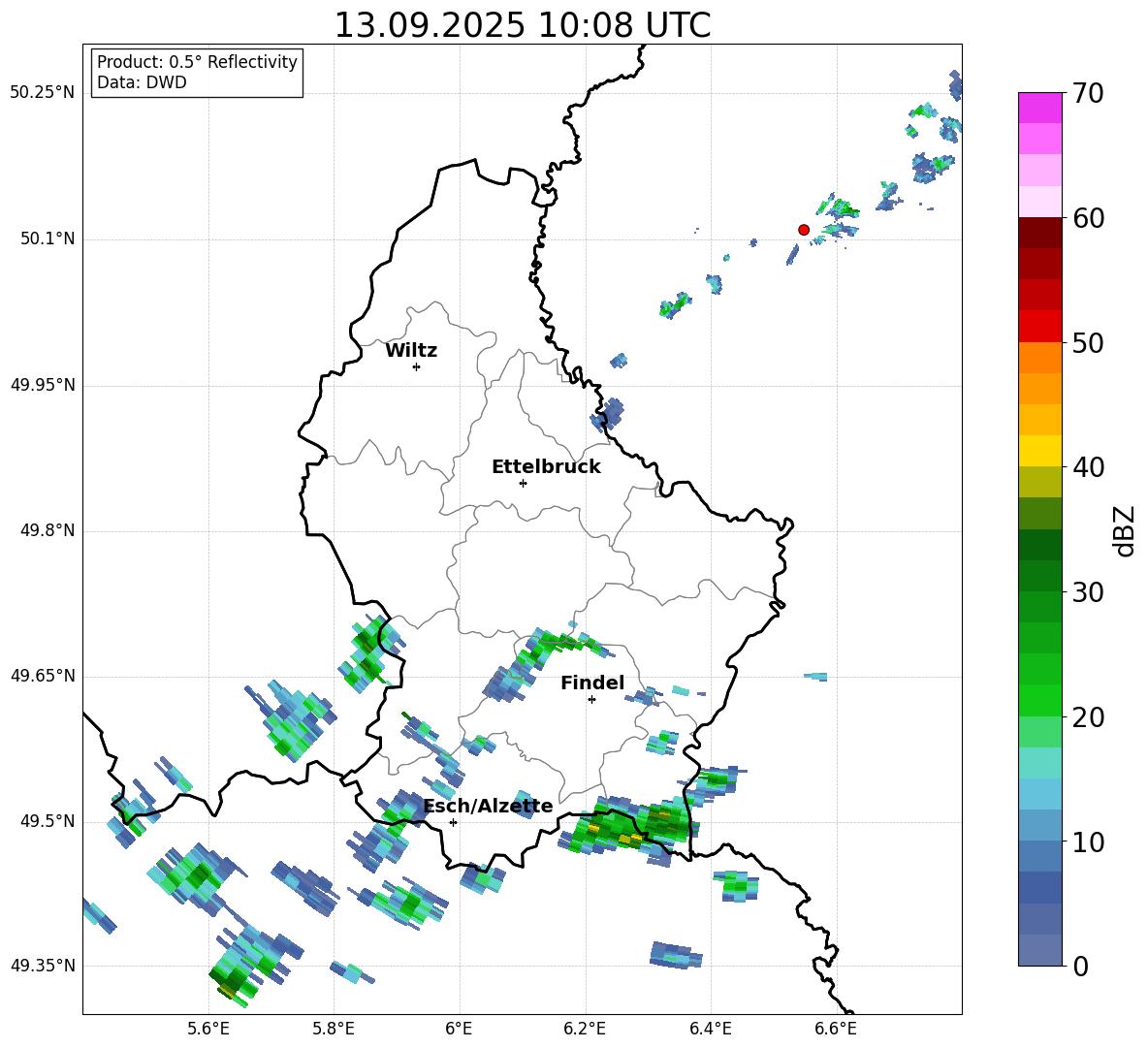This screenshot has width=1148, height=1048.
Task: Click the 49.95°N latitude label
Action: point(43,385)
